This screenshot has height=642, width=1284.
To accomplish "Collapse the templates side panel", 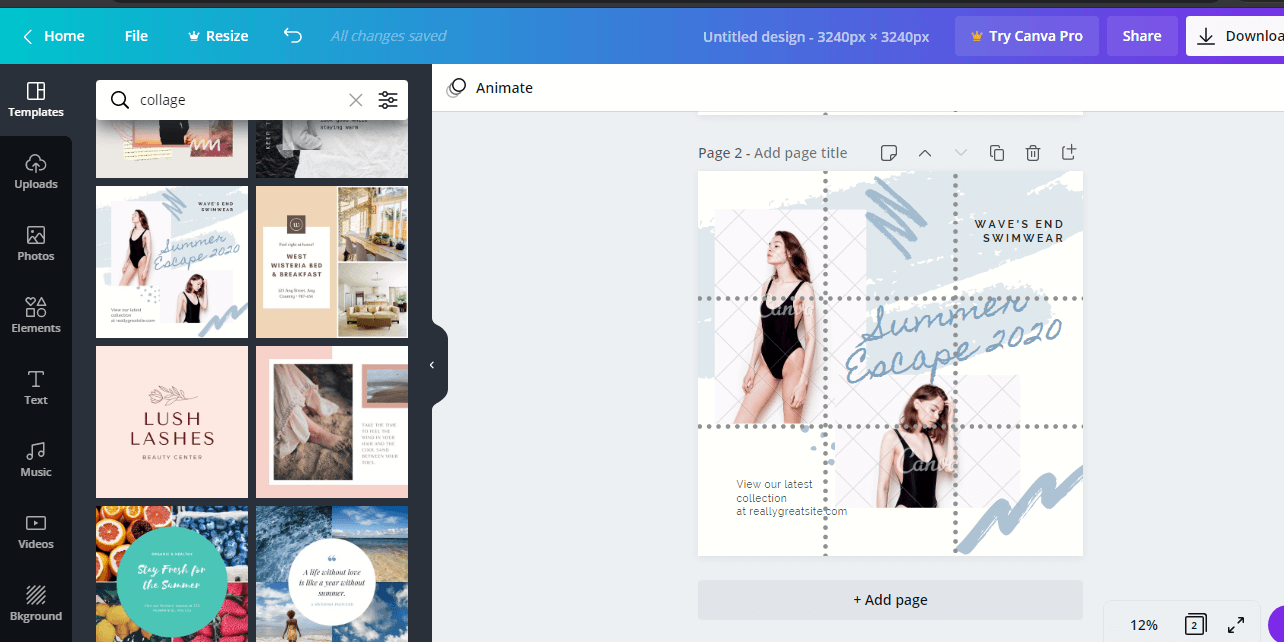I will 431,364.
